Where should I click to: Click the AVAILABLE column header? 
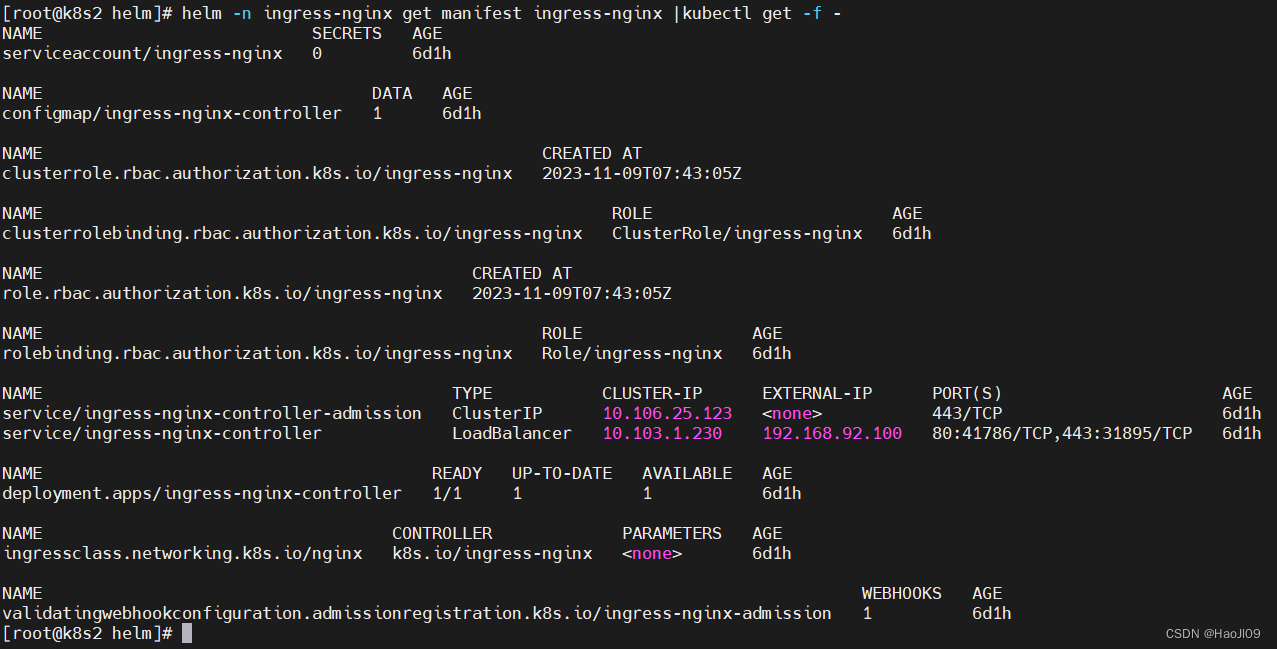[x=687, y=473]
